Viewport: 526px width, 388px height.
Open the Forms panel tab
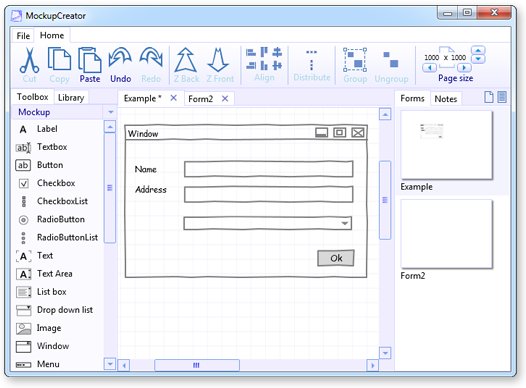pyautogui.click(x=412, y=98)
